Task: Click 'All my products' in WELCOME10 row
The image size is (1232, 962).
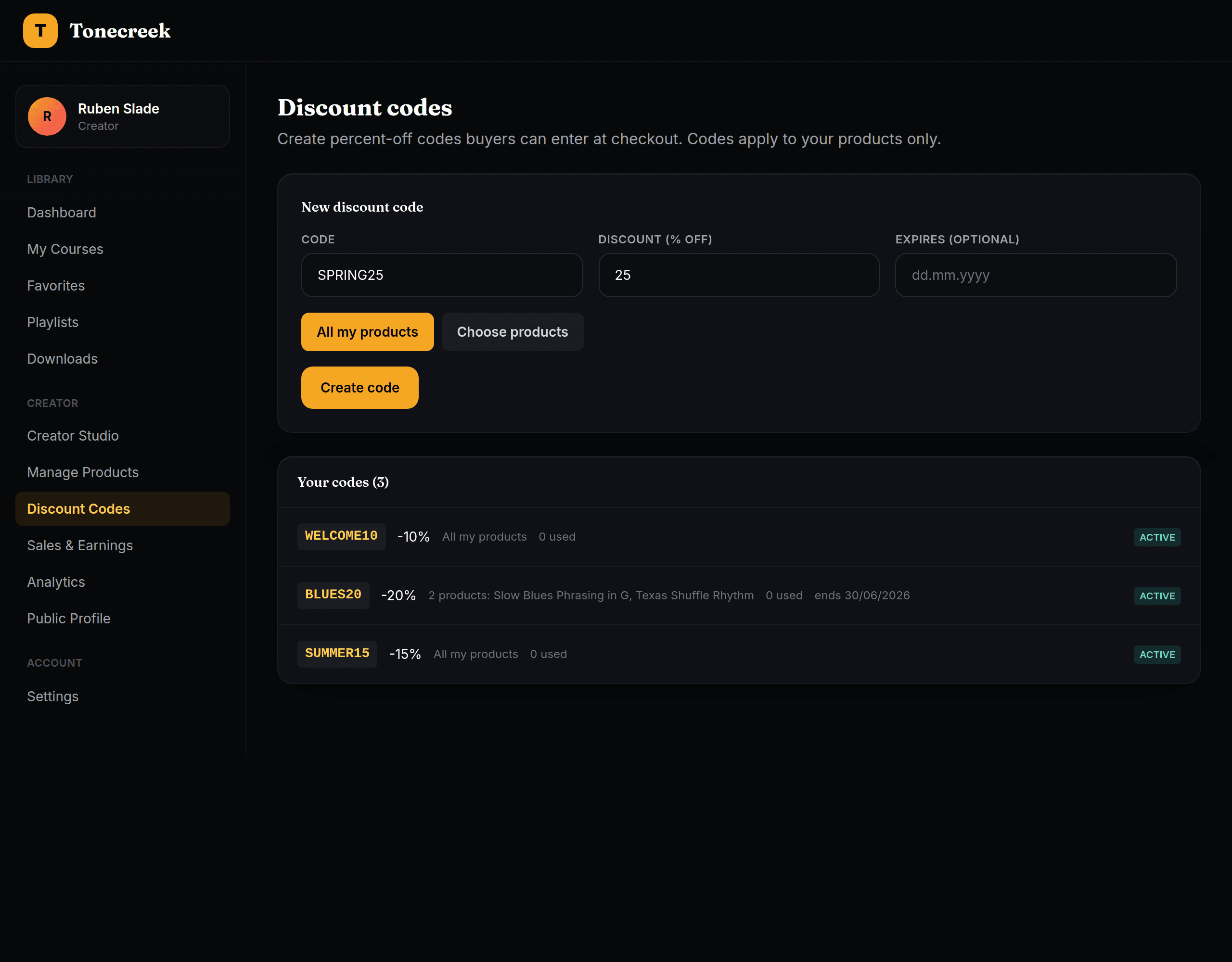Action: [x=485, y=537]
